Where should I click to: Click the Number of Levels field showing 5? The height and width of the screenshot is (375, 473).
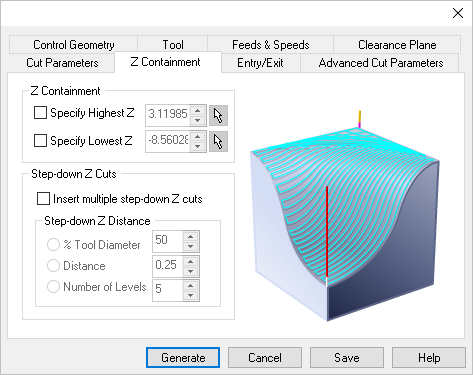pyautogui.click(x=168, y=290)
